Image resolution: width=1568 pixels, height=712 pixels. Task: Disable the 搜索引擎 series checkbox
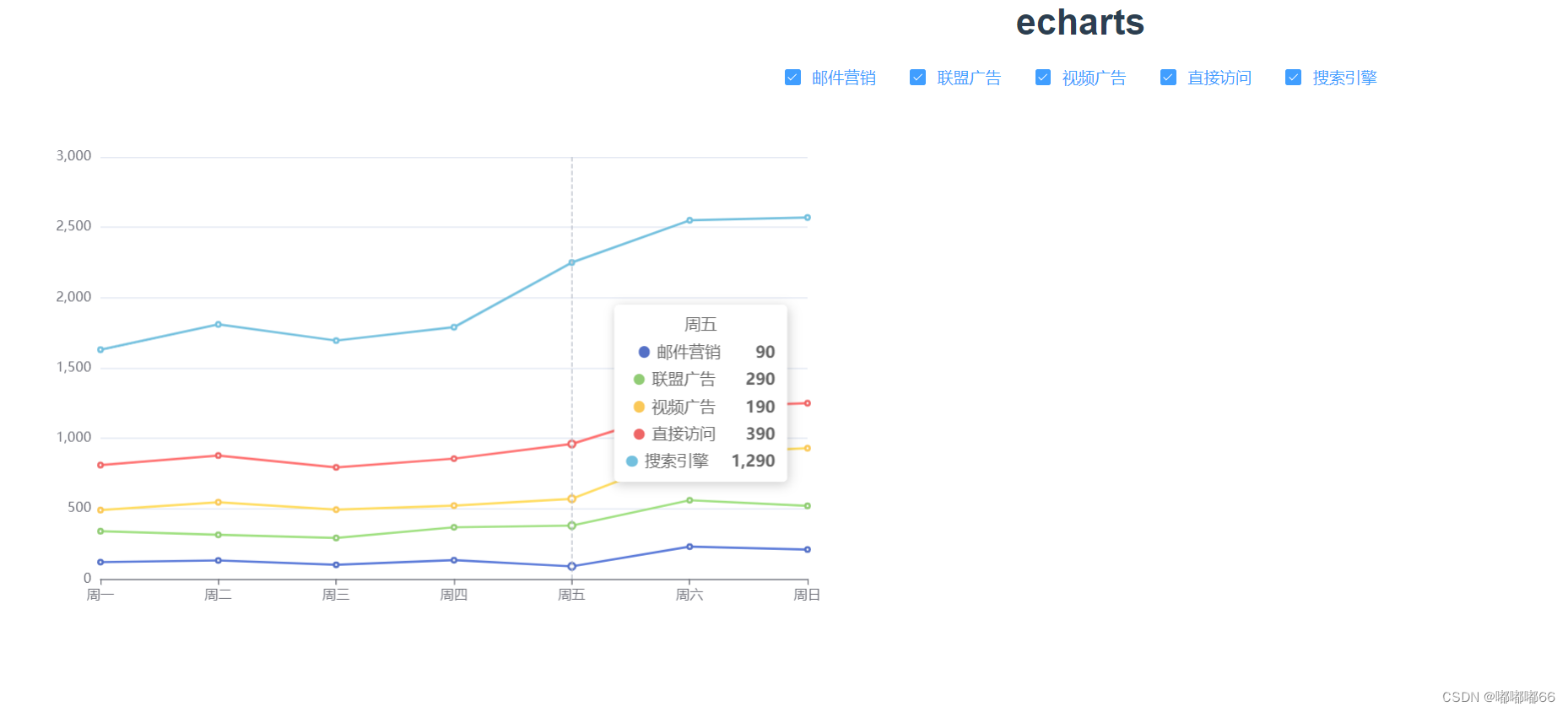(1294, 77)
